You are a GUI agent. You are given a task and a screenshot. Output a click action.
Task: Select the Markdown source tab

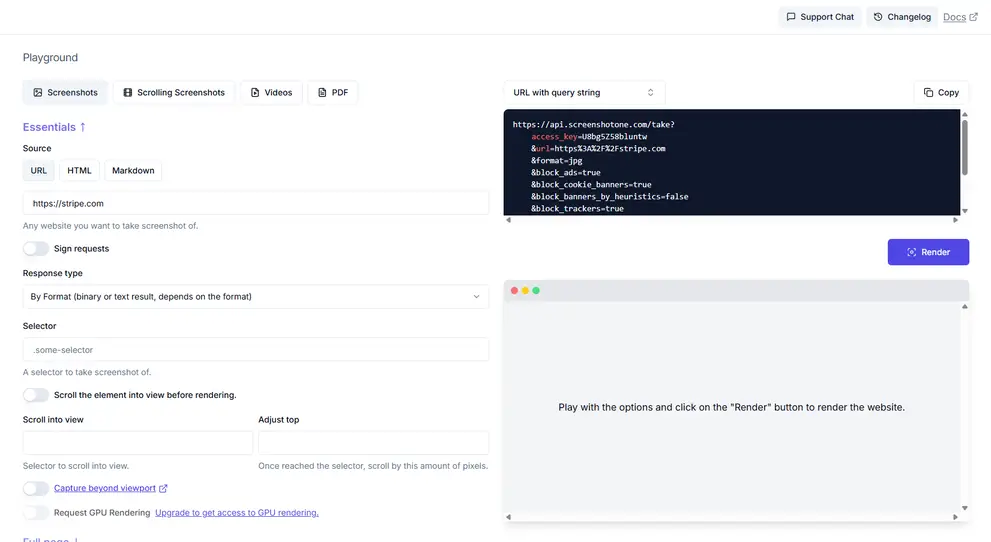click(x=133, y=171)
